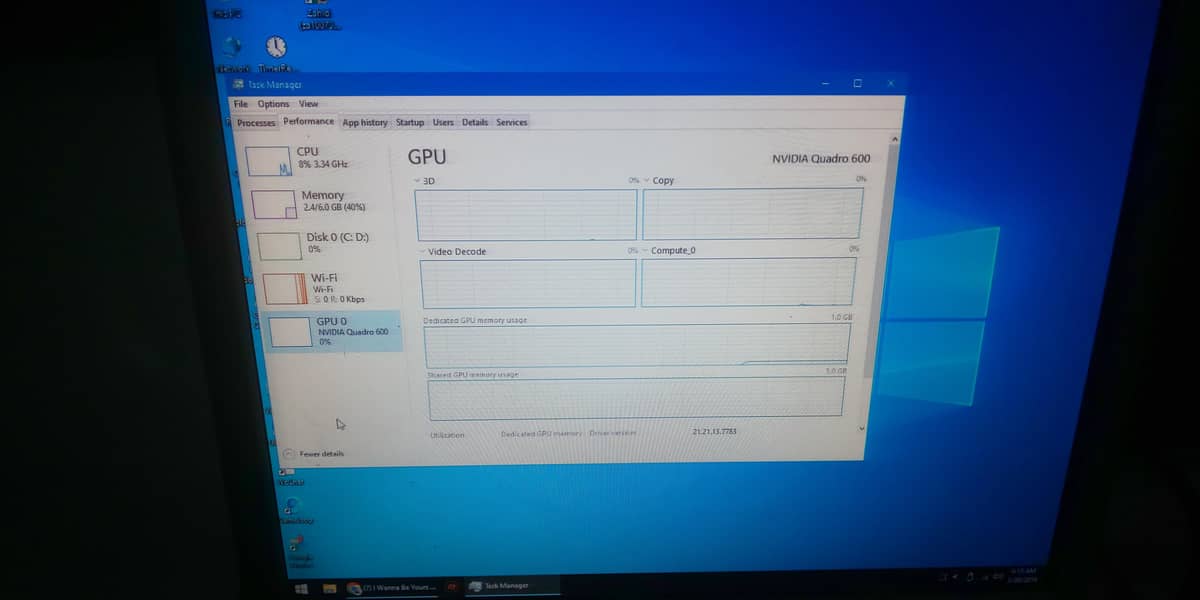Select Disk 0 (C: D:) entry
Image resolution: width=1200 pixels, height=600 pixels.
point(327,245)
